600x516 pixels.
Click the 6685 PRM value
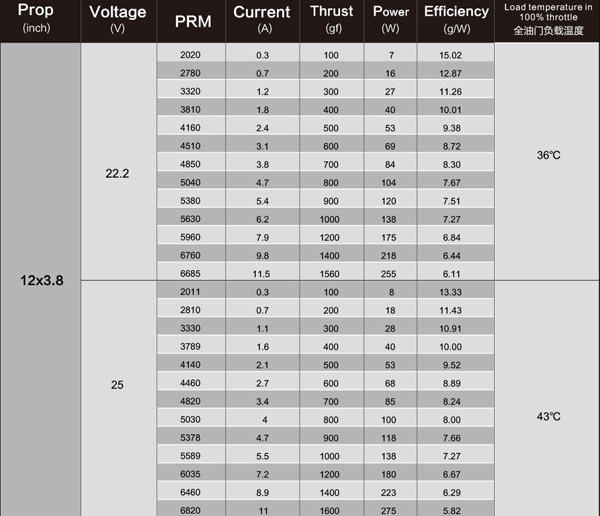click(190, 273)
